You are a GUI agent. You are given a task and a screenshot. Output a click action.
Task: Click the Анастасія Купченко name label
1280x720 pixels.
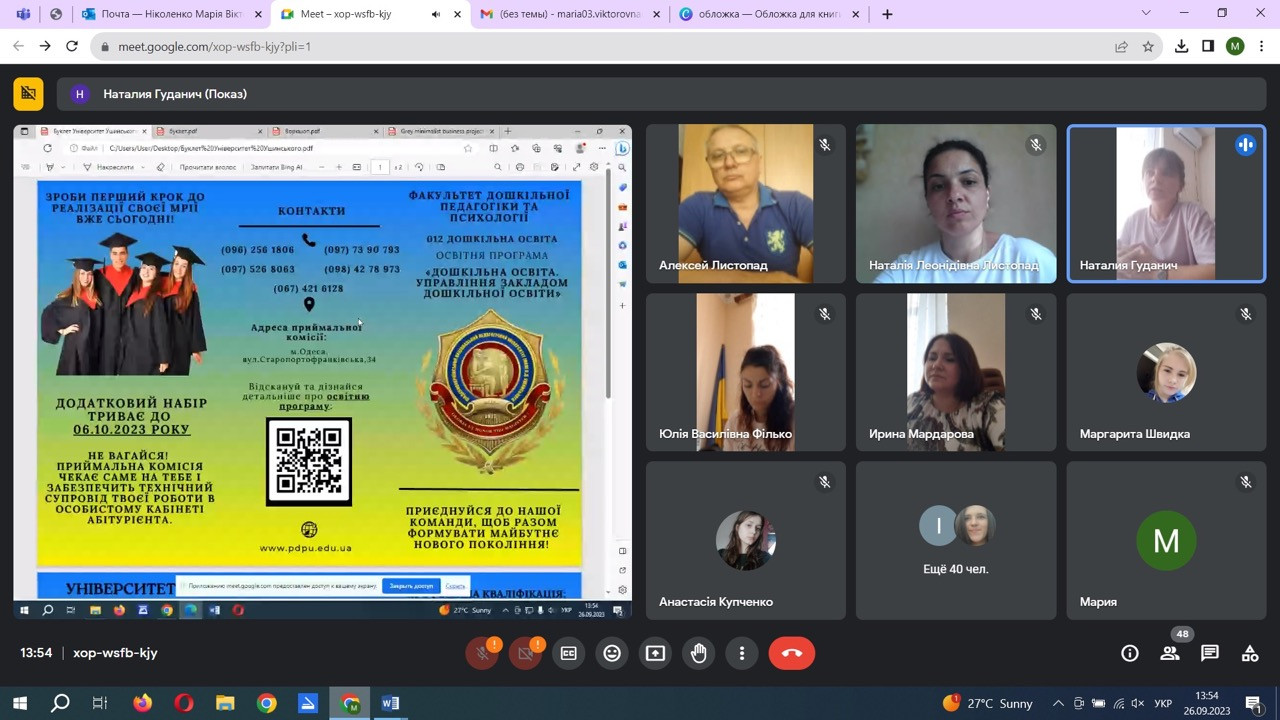coord(716,602)
